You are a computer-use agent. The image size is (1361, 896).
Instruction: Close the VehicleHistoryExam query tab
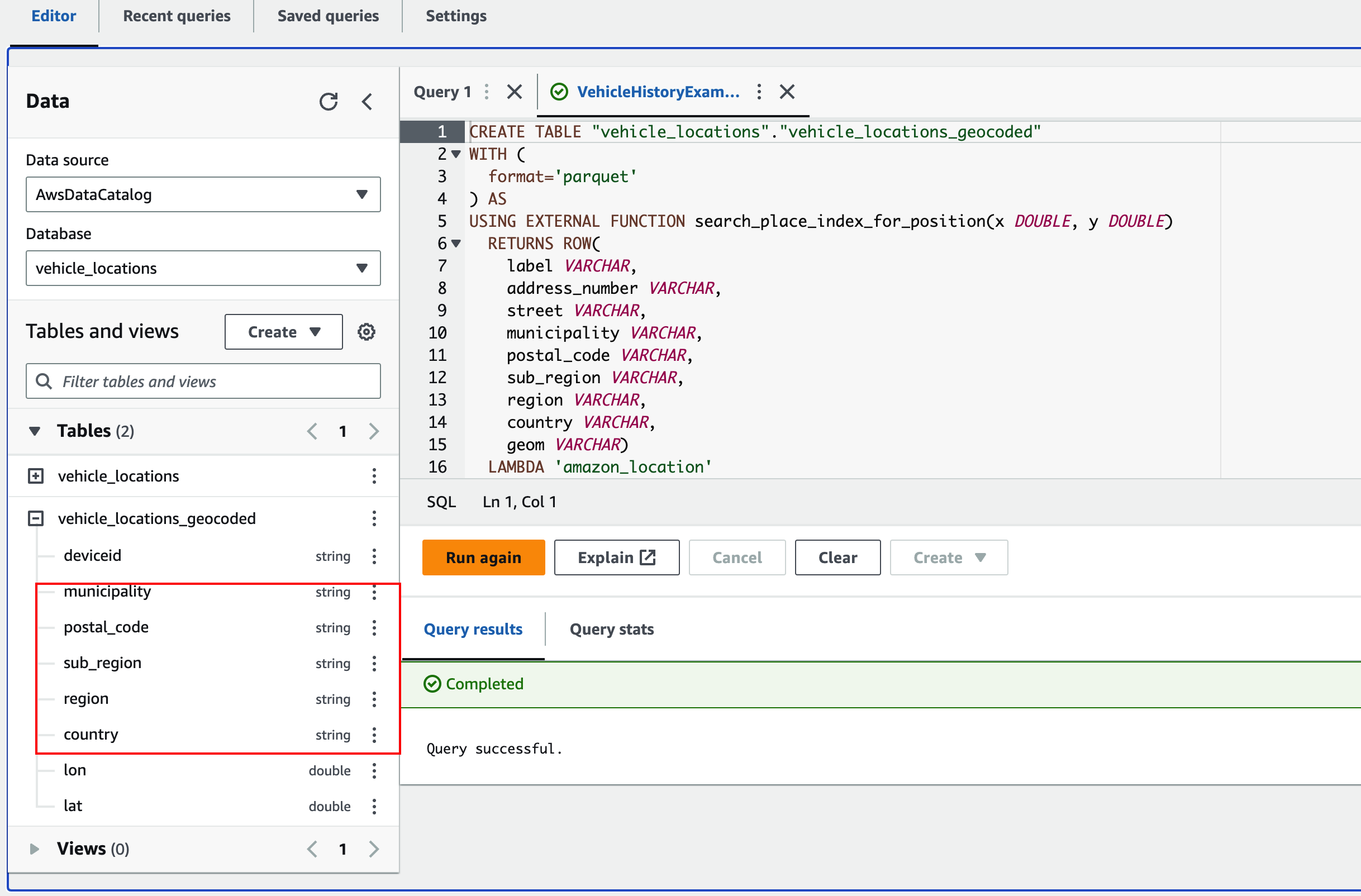pos(787,92)
